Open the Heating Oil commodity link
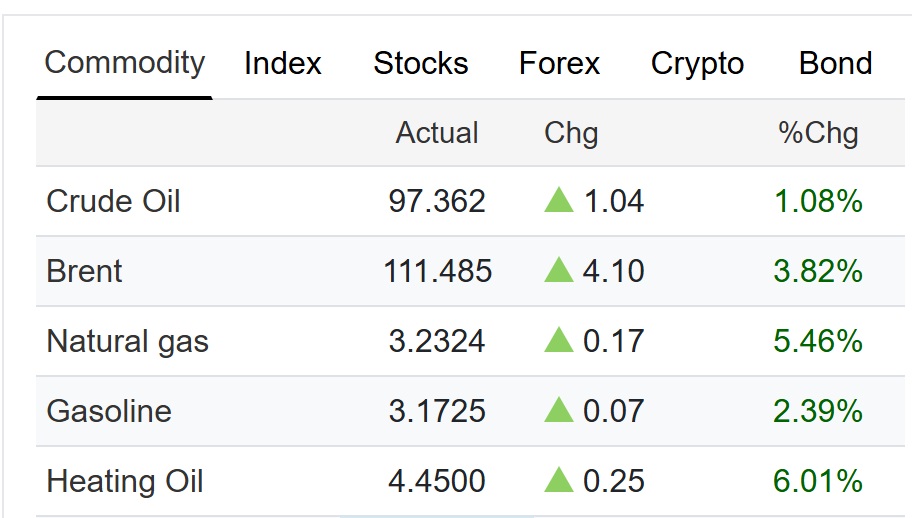Viewport: 912px width, 518px height. tap(125, 481)
